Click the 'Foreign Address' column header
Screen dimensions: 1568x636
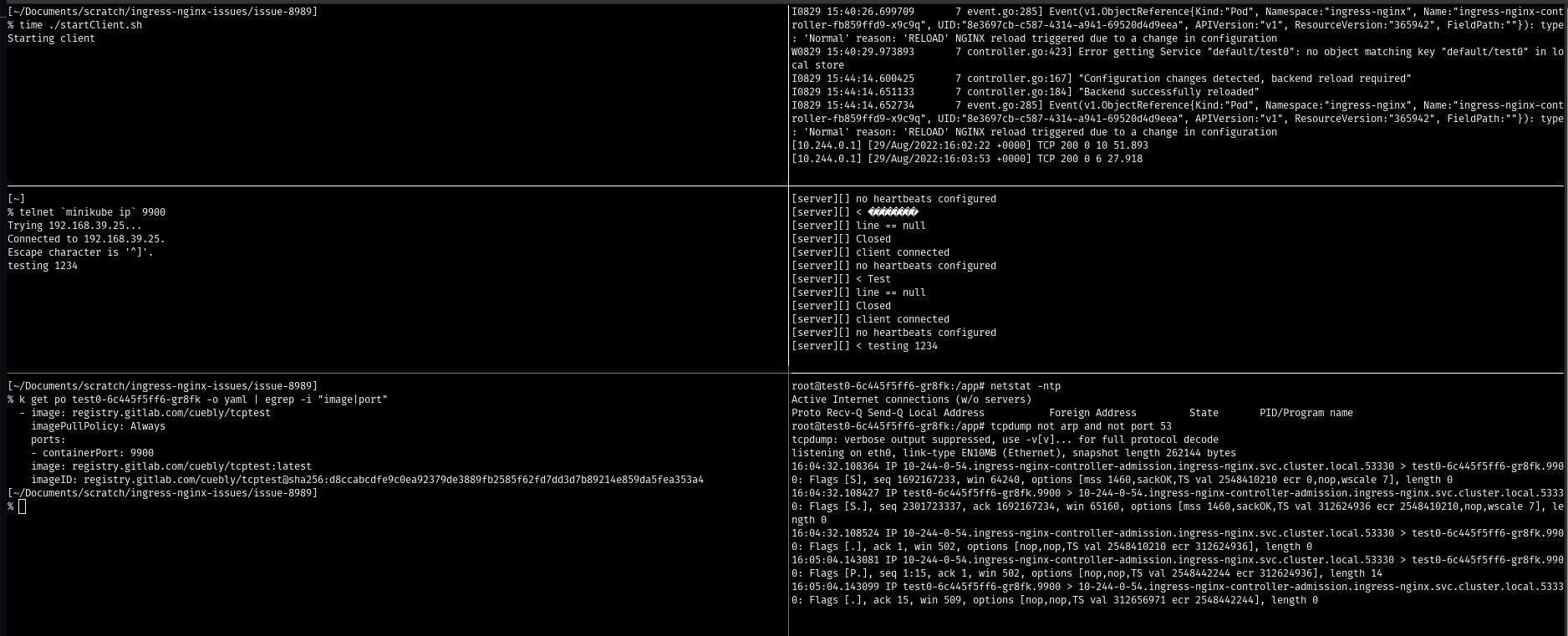pos(1092,413)
